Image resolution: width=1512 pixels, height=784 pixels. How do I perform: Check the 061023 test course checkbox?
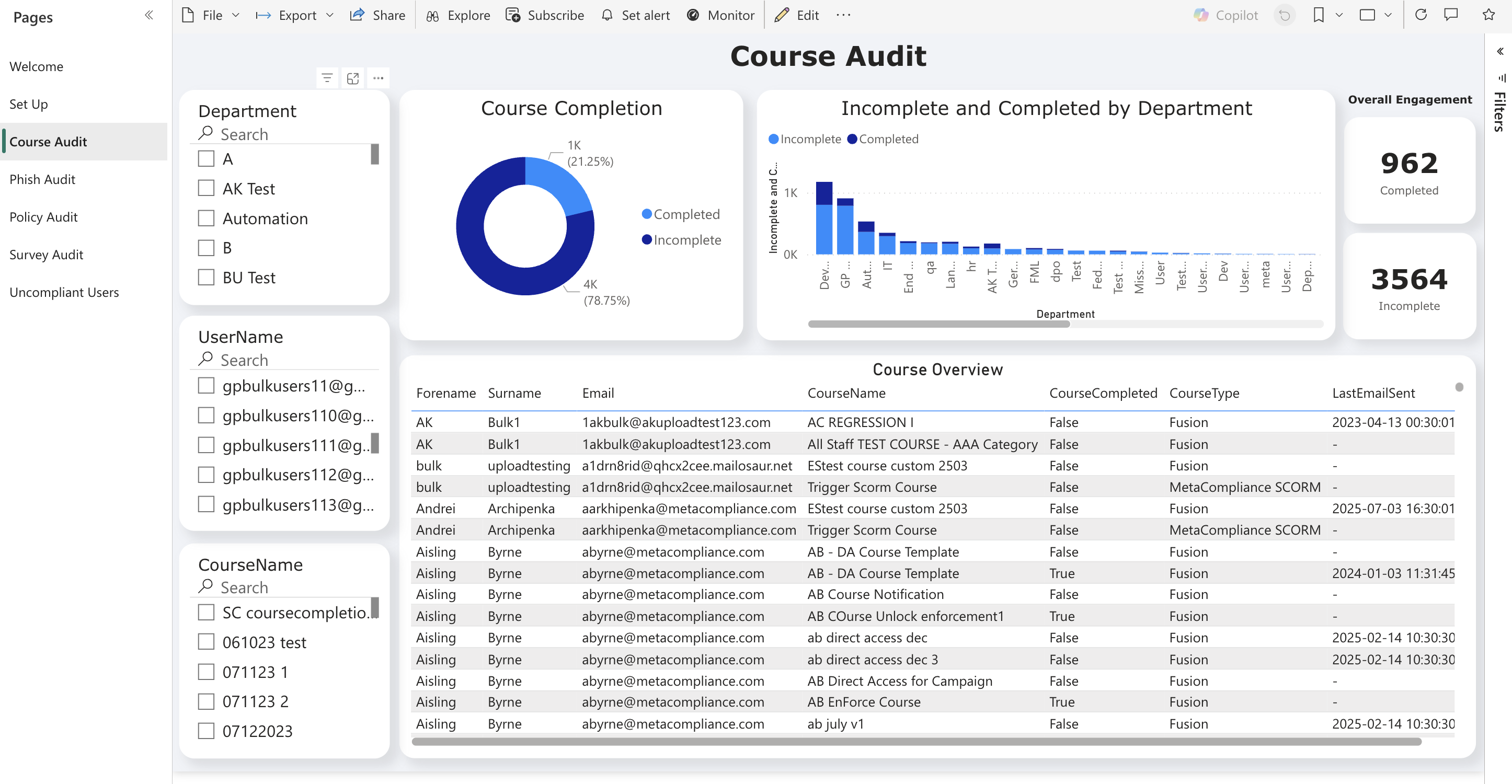point(206,641)
